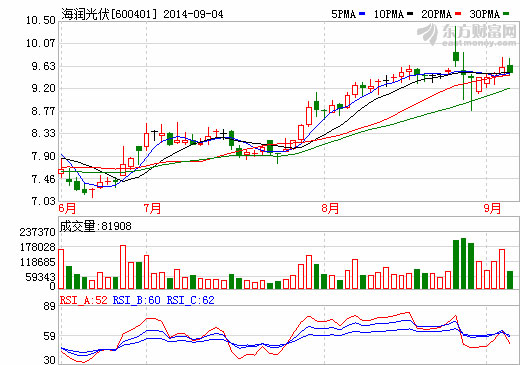
Task: Click the RSI_C:62 indicator label
Action: tap(190, 300)
